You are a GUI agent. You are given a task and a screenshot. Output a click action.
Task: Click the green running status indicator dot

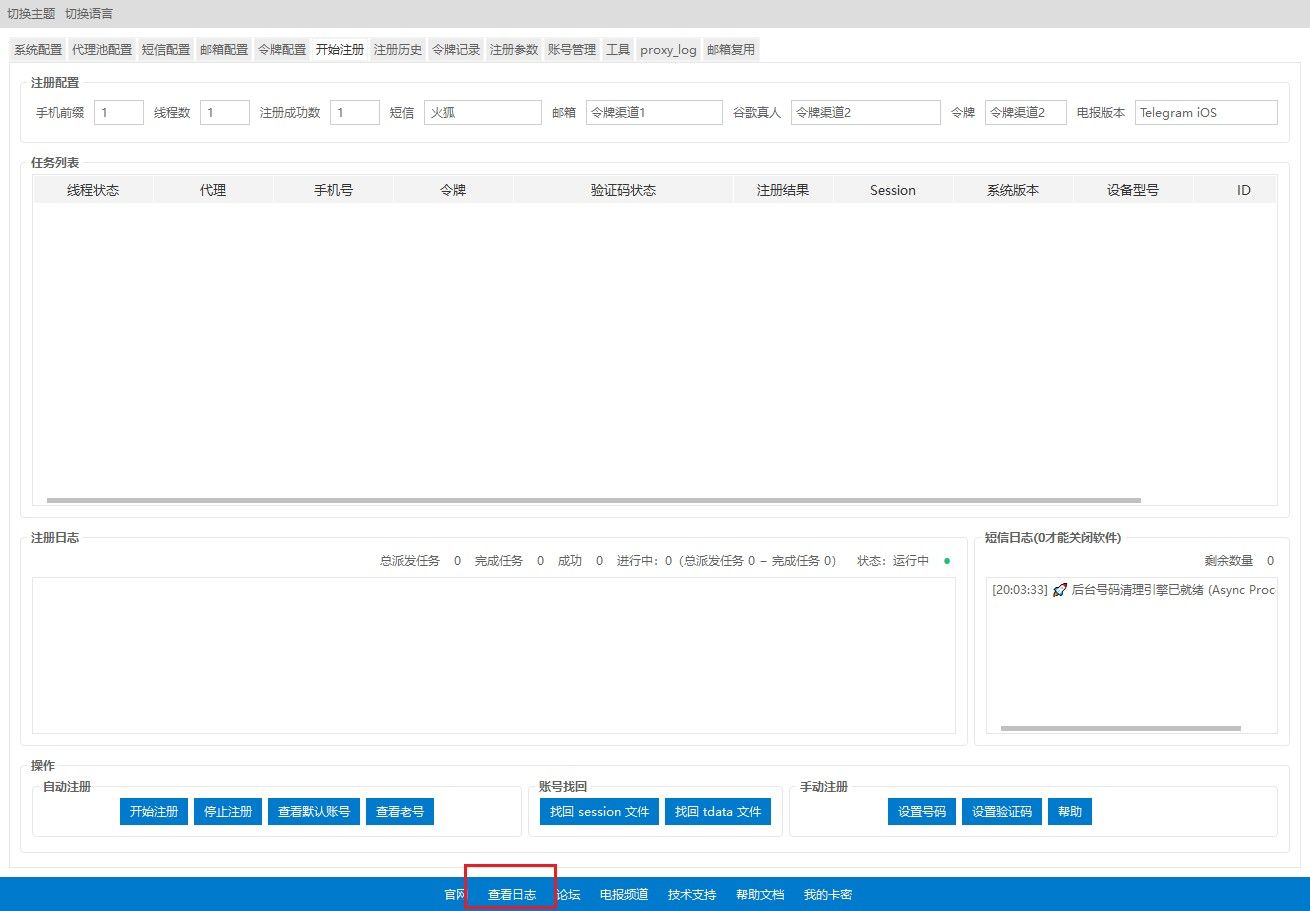(x=947, y=561)
